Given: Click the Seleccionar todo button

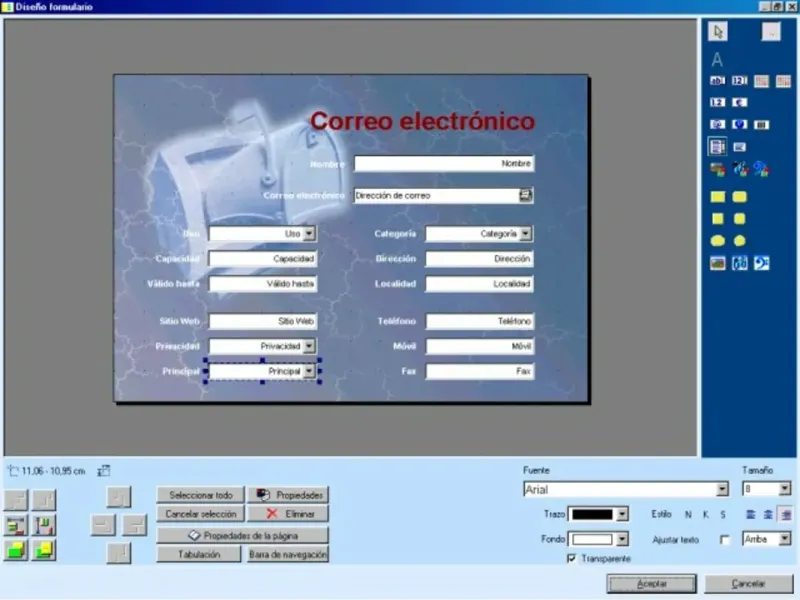Looking at the screenshot, I should pyautogui.click(x=201, y=495).
